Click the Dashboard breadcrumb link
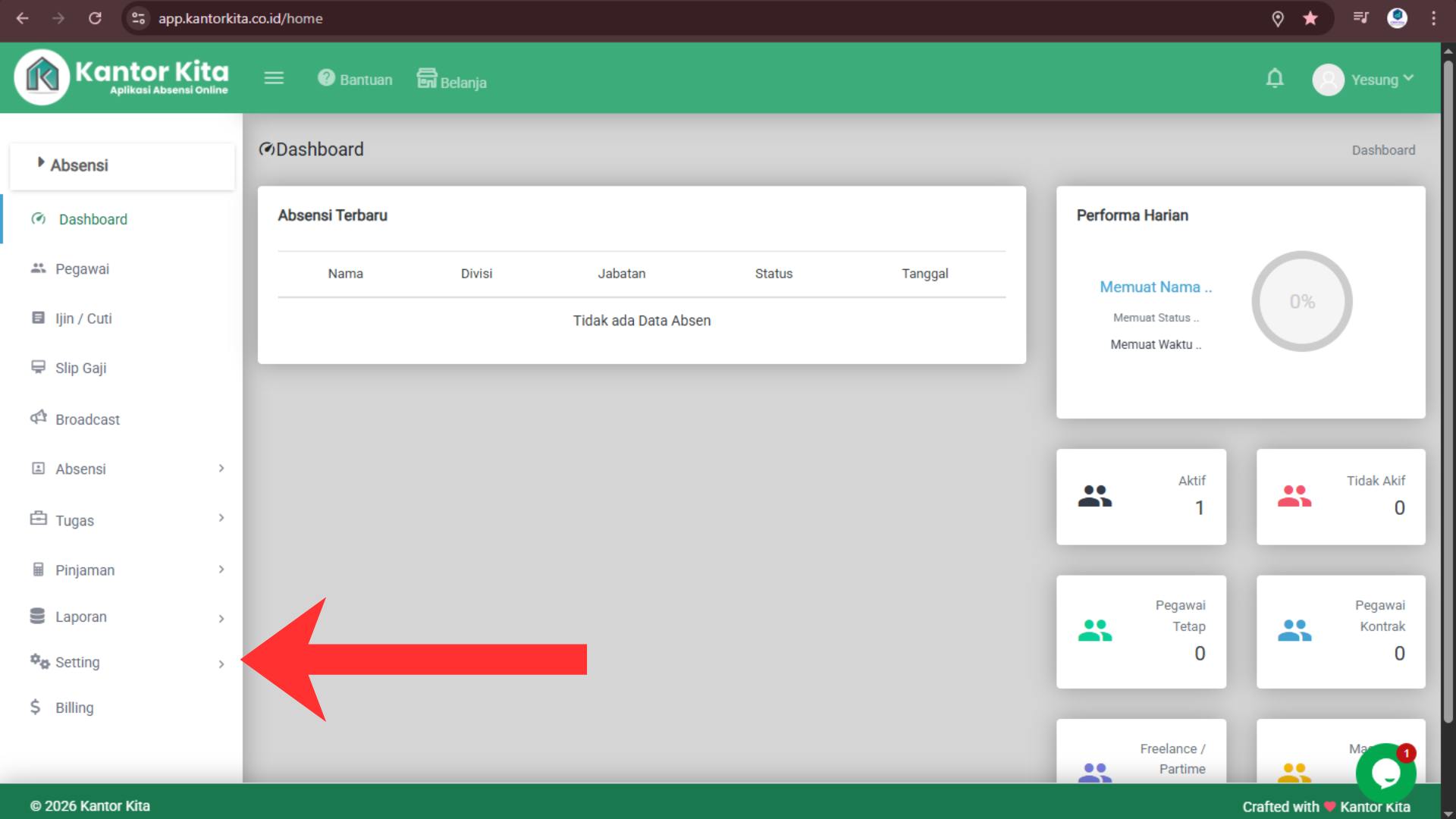 tap(1382, 150)
